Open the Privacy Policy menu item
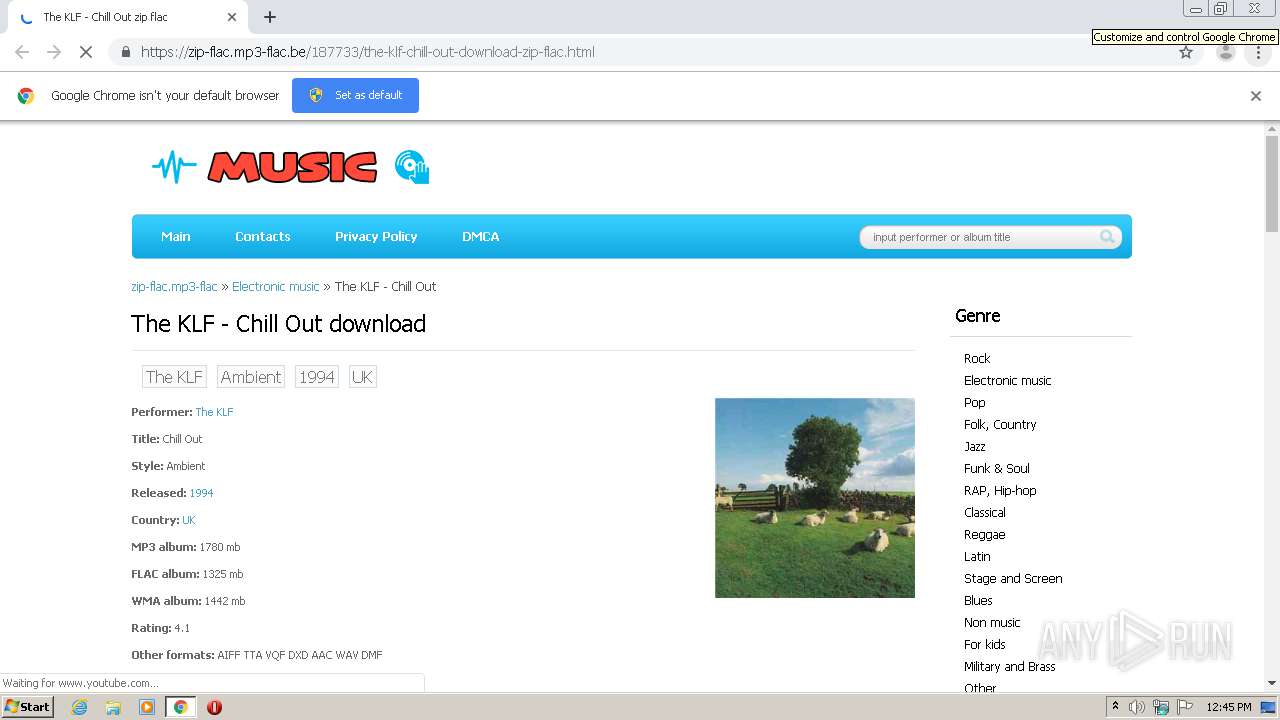The height and width of the screenshot is (720, 1280). 376,236
